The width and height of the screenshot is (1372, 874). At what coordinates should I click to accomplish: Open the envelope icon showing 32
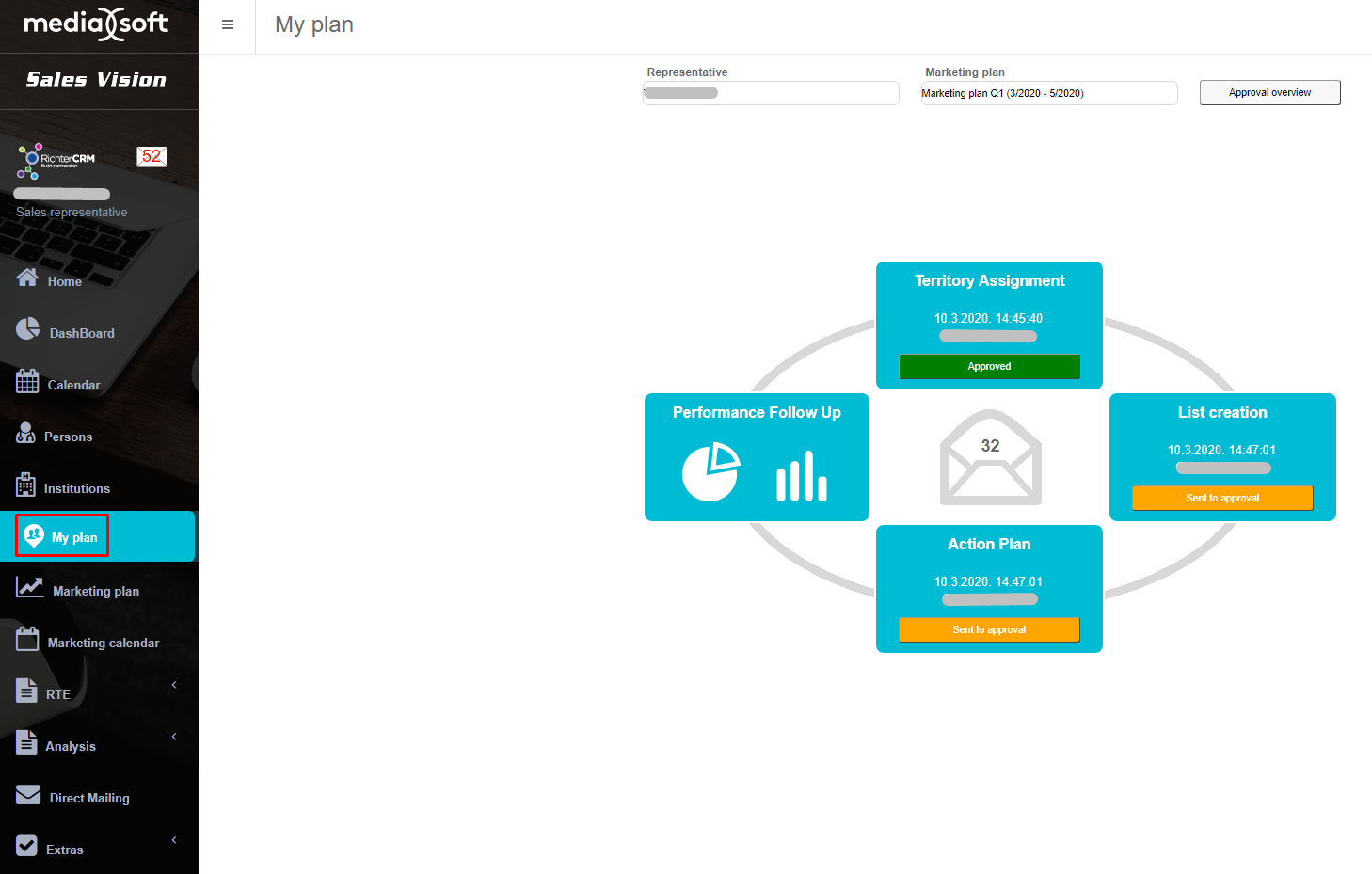tap(990, 458)
